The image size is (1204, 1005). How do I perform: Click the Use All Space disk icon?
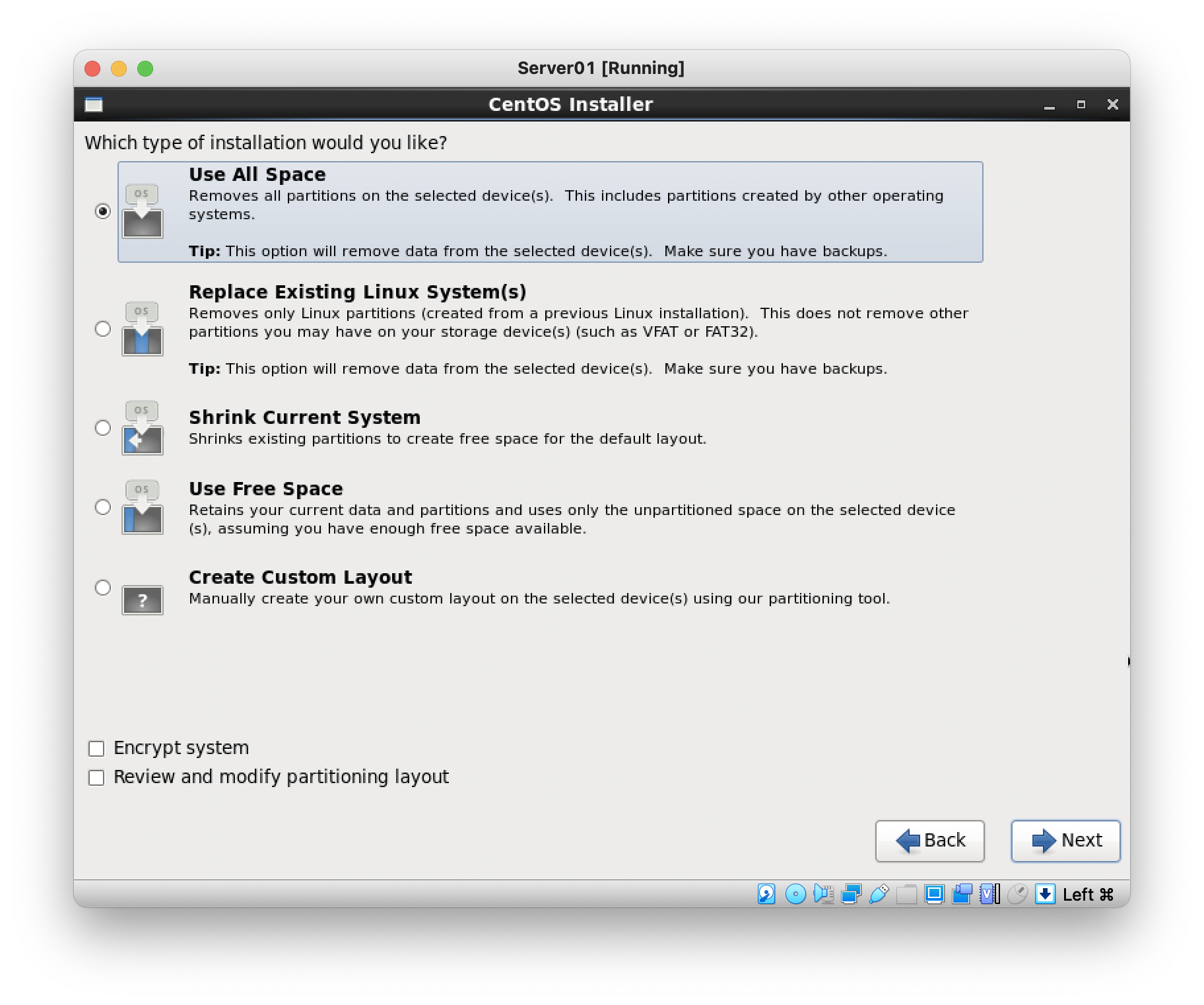pyautogui.click(x=142, y=211)
